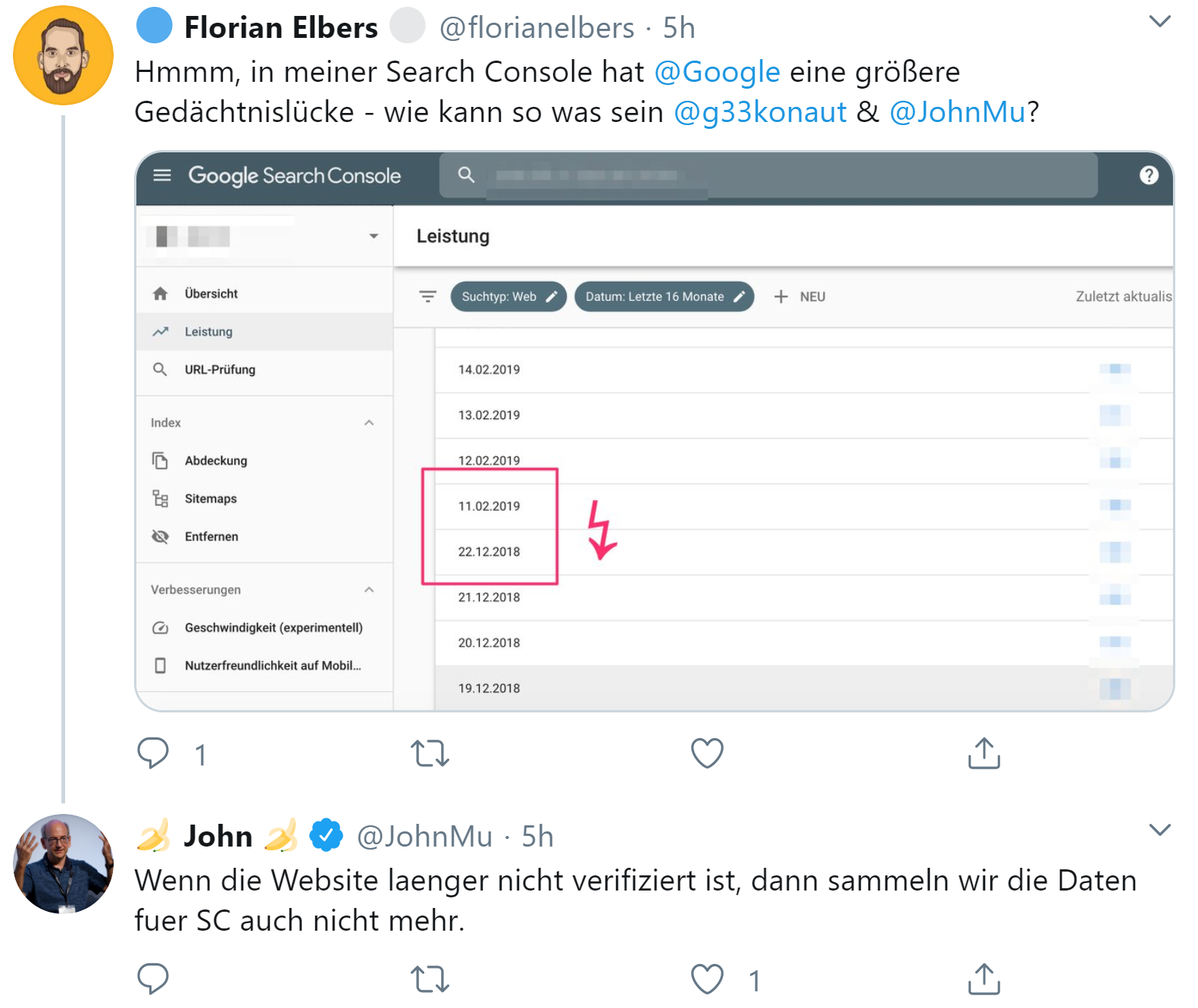Select the URL-Prüfung magnifier icon

click(161, 369)
